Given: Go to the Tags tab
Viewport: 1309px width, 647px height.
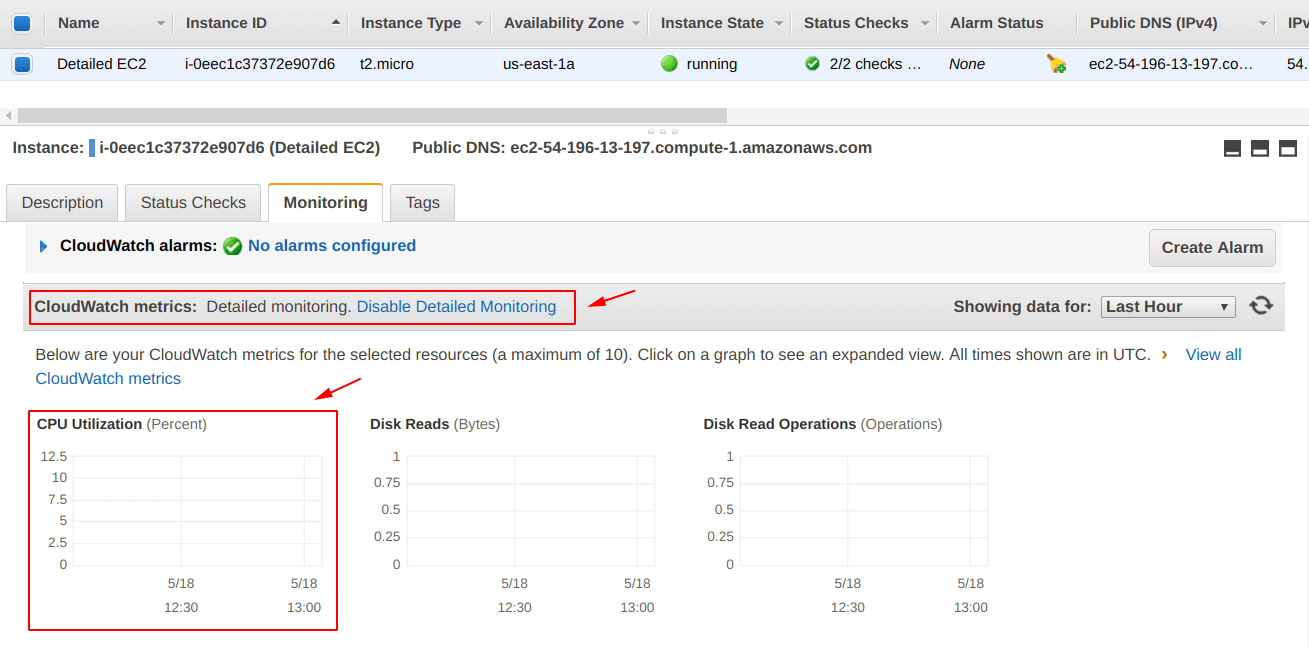Looking at the screenshot, I should coord(422,203).
